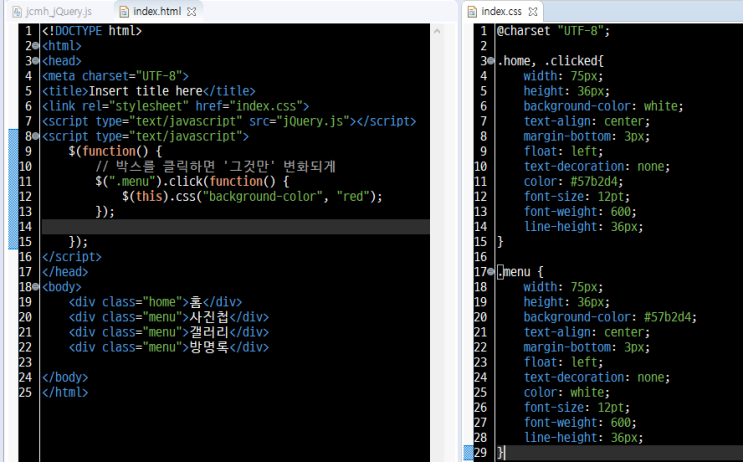Click the scroll-up arrow of the index.html editor

click(437, 31)
